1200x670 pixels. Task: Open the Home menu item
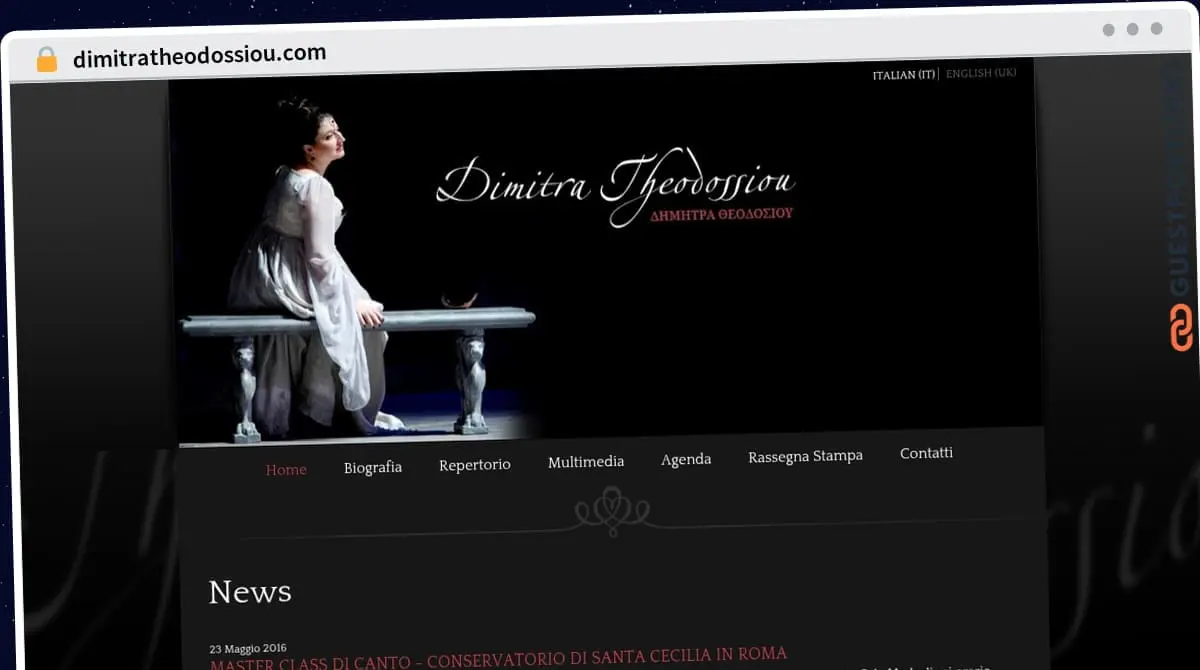pos(286,469)
